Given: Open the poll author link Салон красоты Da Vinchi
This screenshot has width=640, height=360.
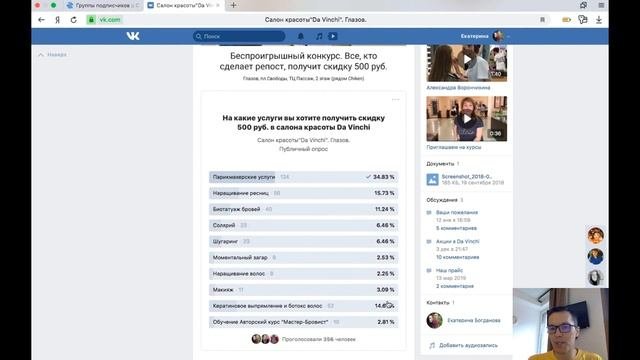Looking at the screenshot, I should 303,140.
